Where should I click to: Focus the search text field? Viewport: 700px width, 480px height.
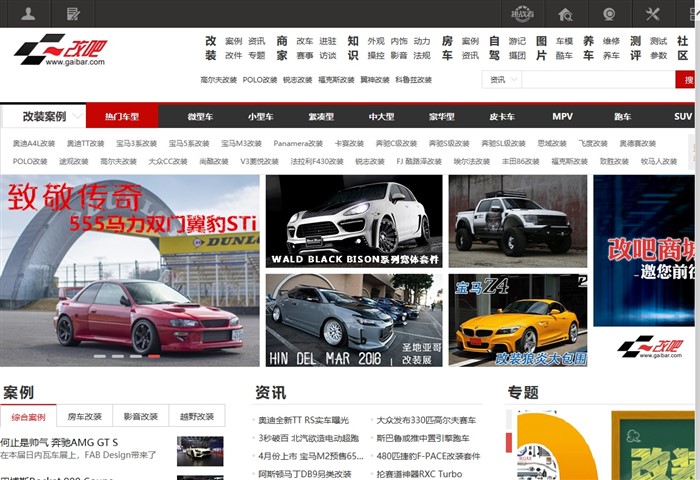[598, 80]
